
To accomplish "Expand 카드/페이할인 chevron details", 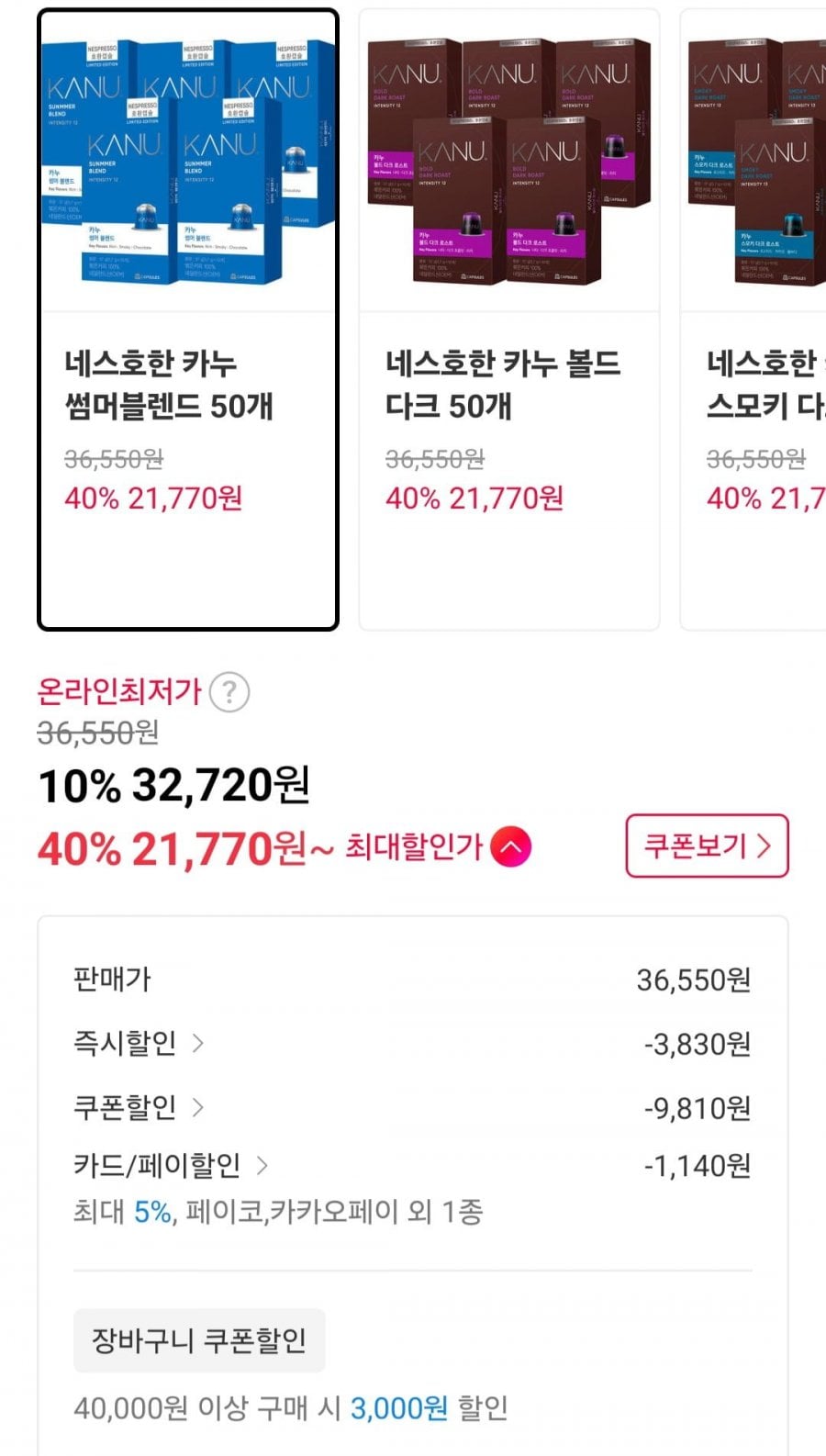I will 262,1166.
